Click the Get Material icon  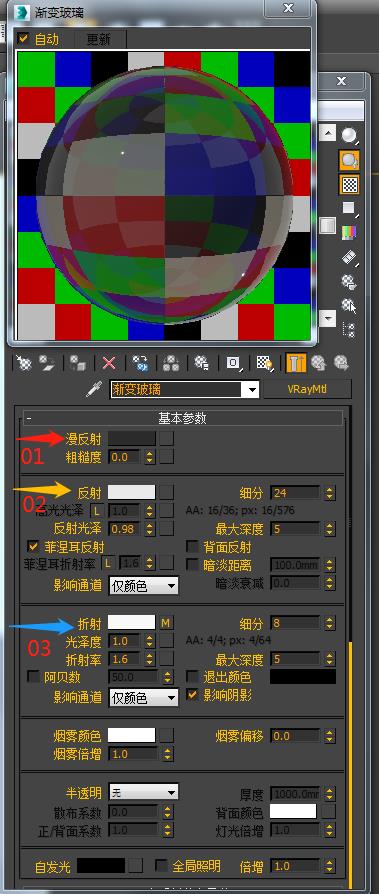pyautogui.click(x=23, y=363)
